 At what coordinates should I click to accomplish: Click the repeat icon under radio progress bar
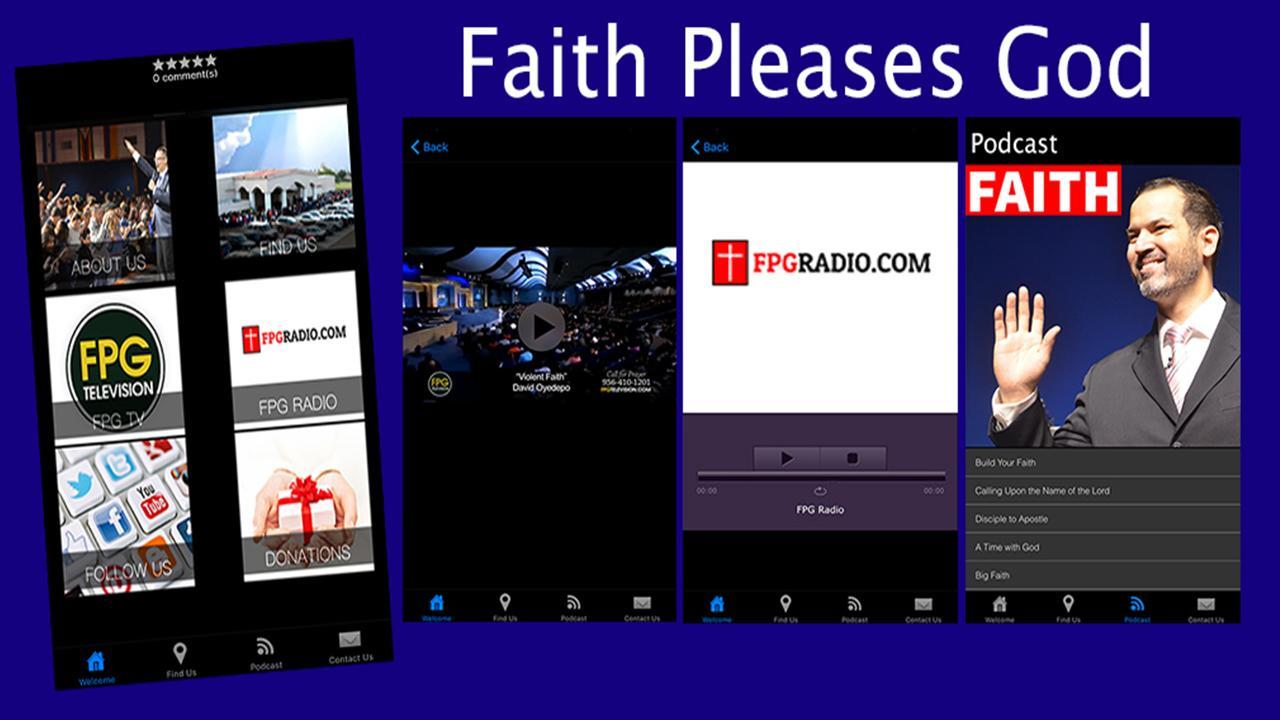[x=820, y=490]
